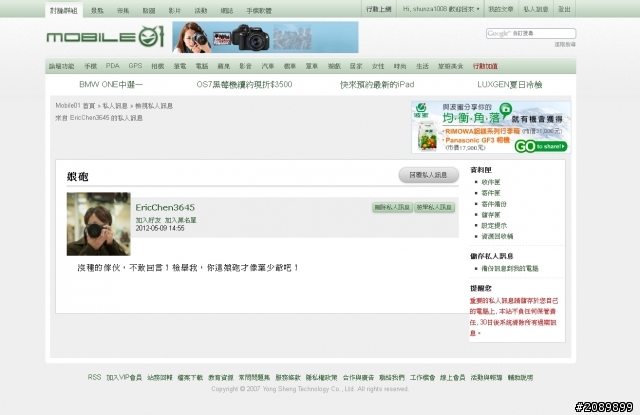640x415 pixels.
Task: Go to the 生活 forum category
Action: [422, 66]
